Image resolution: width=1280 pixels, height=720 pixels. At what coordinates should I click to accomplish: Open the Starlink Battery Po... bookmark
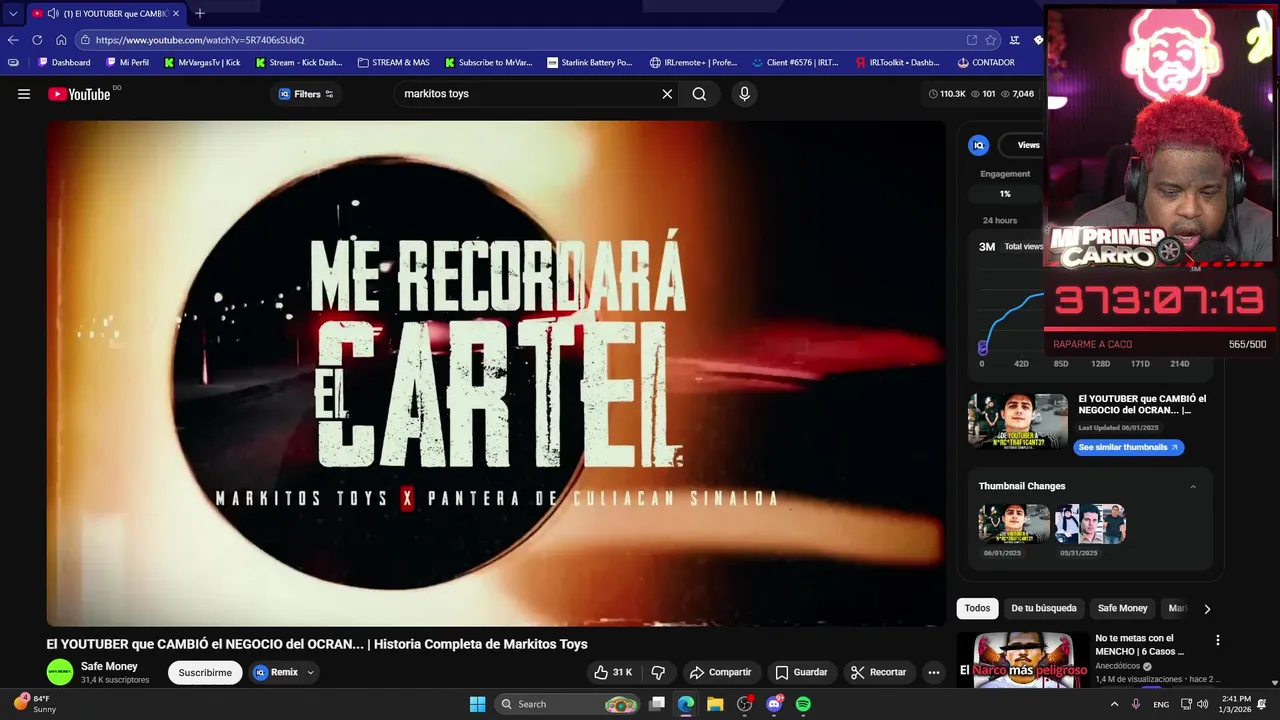pyautogui.click(x=590, y=62)
